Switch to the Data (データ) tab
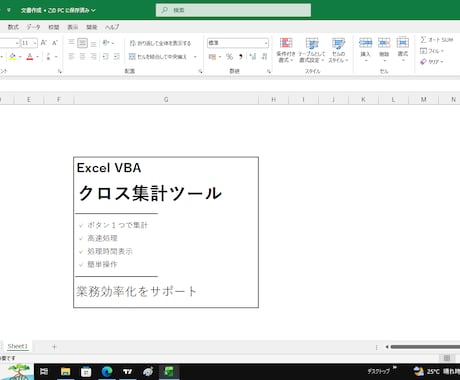The width and height of the screenshot is (460, 380). 33,27
